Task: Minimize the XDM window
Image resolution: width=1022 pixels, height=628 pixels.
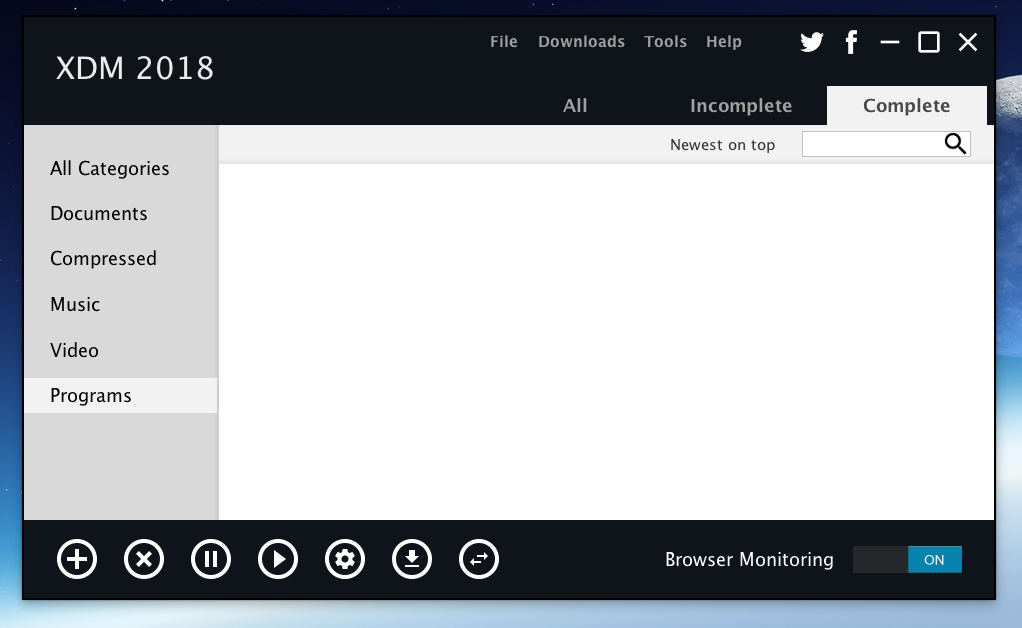Action: tap(890, 42)
